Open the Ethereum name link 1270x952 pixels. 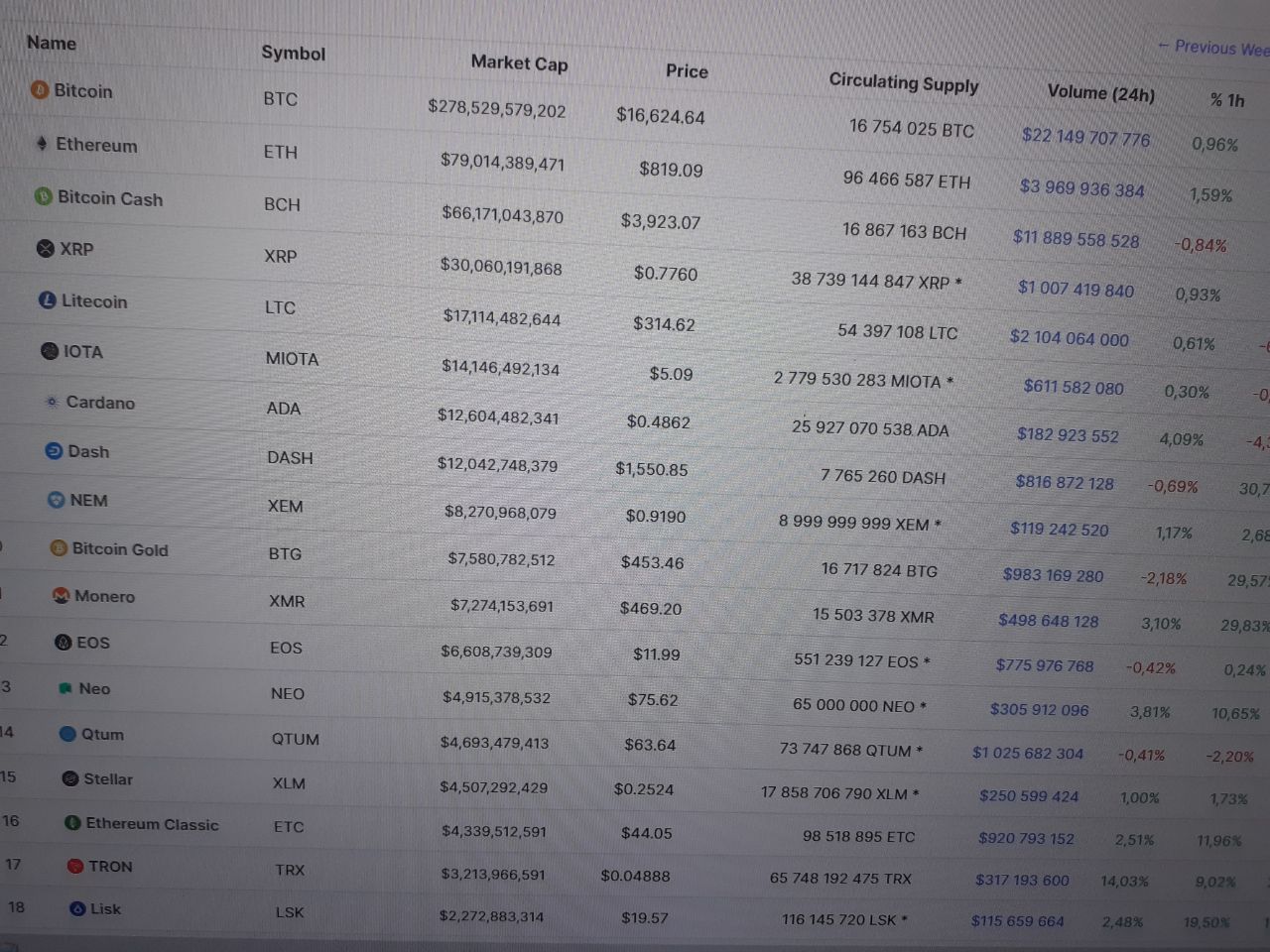(96, 145)
